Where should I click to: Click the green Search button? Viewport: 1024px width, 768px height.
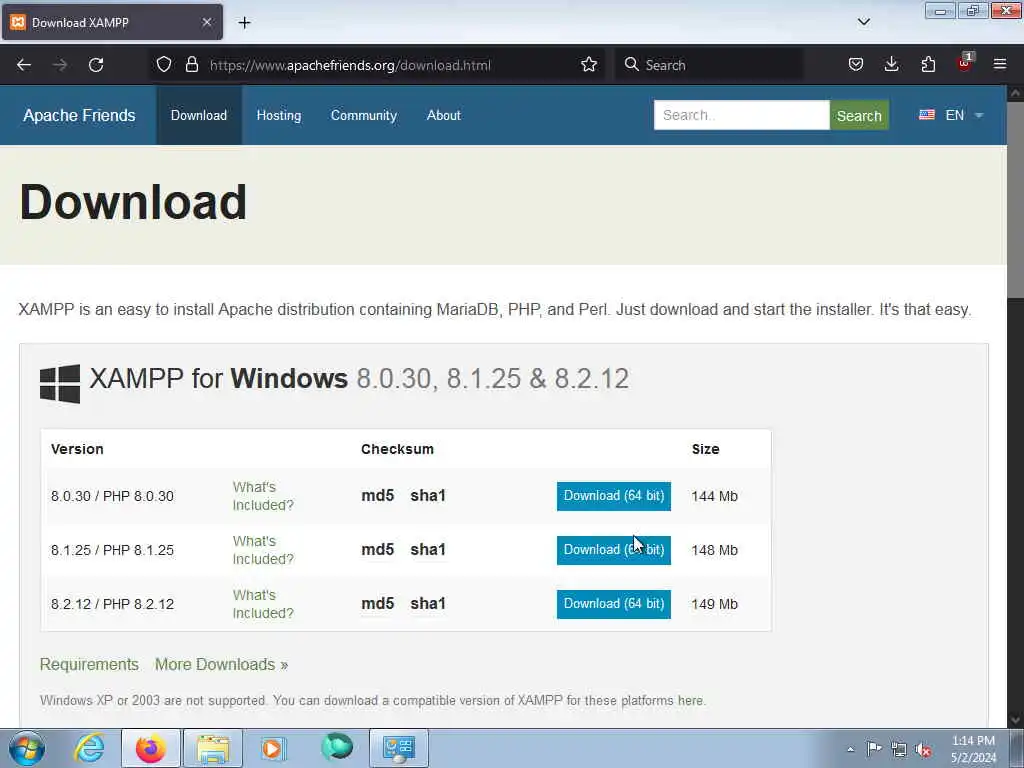tap(859, 115)
